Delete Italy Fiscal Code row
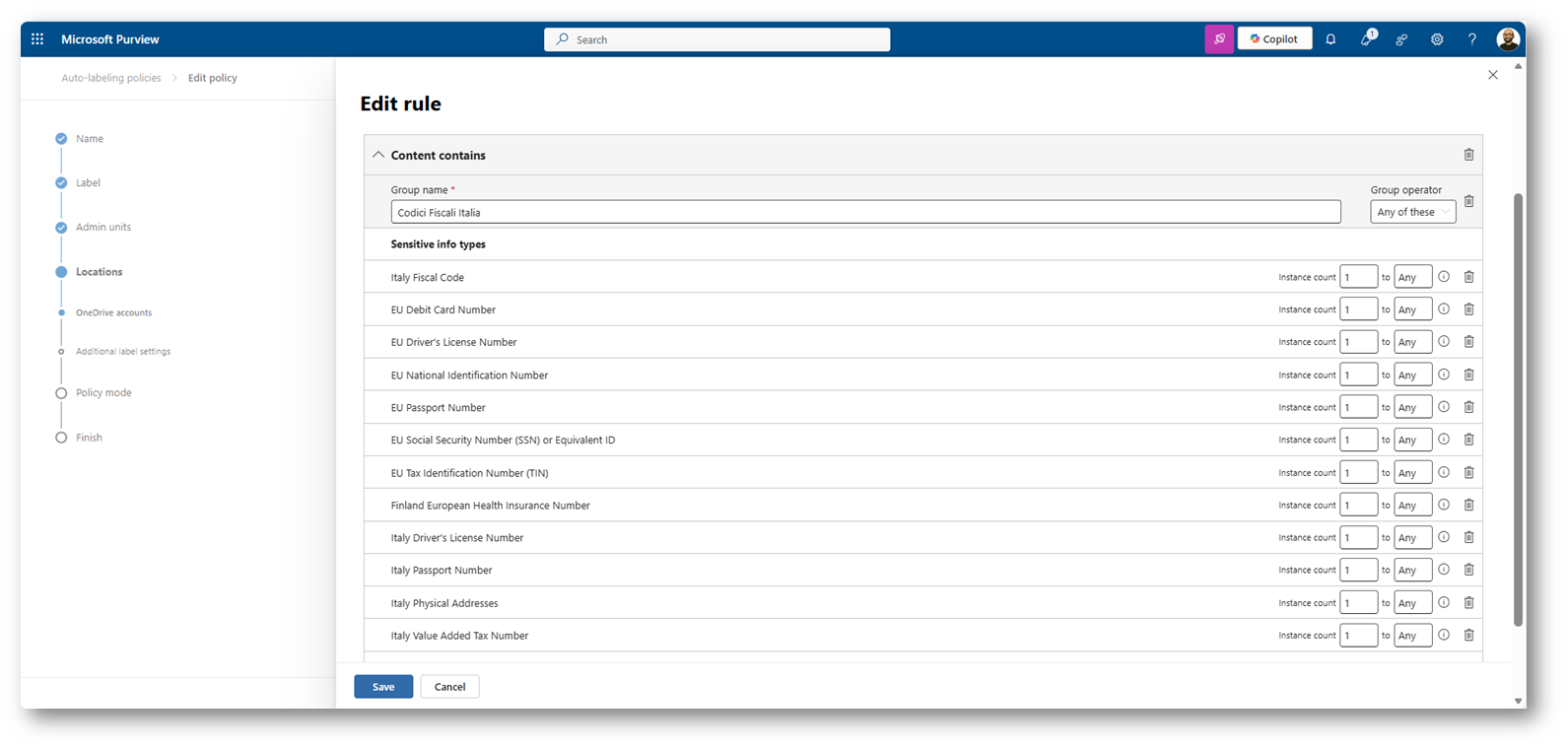Image resolution: width=1568 pixels, height=750 pixels. 1468,277
